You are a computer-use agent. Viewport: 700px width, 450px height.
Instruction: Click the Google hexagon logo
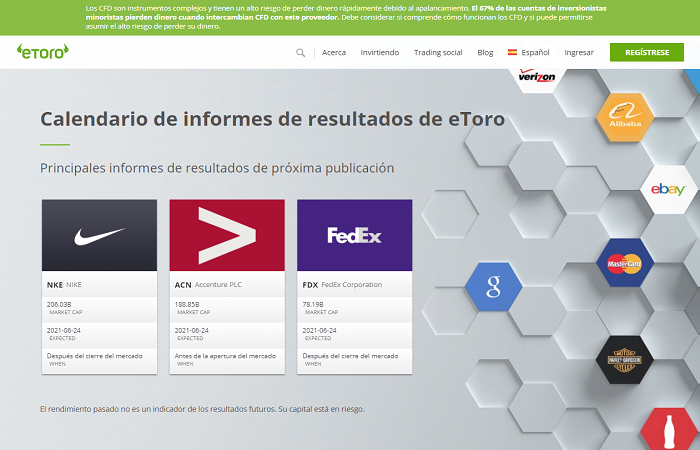click(493, 287)
